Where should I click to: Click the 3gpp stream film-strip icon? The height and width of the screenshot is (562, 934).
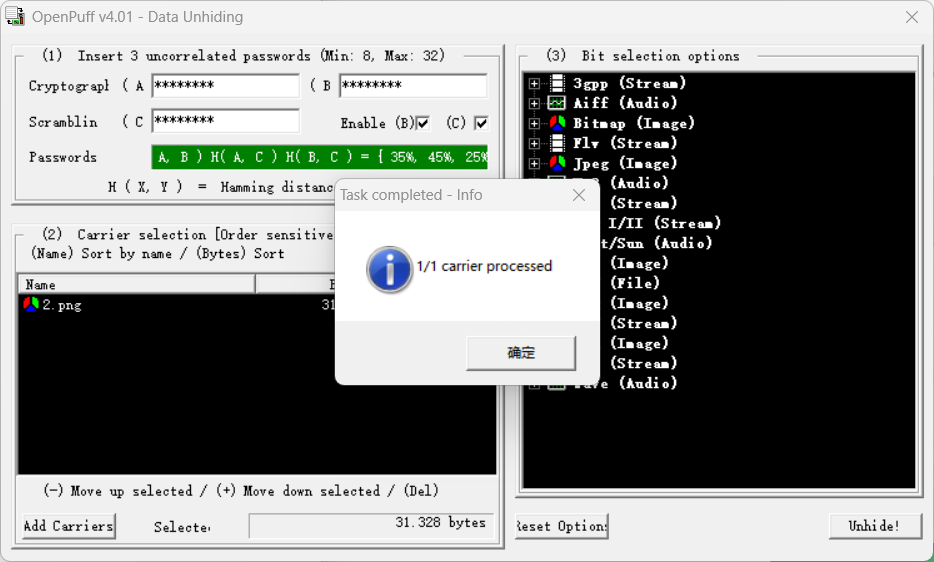click(x=557, y=83)
